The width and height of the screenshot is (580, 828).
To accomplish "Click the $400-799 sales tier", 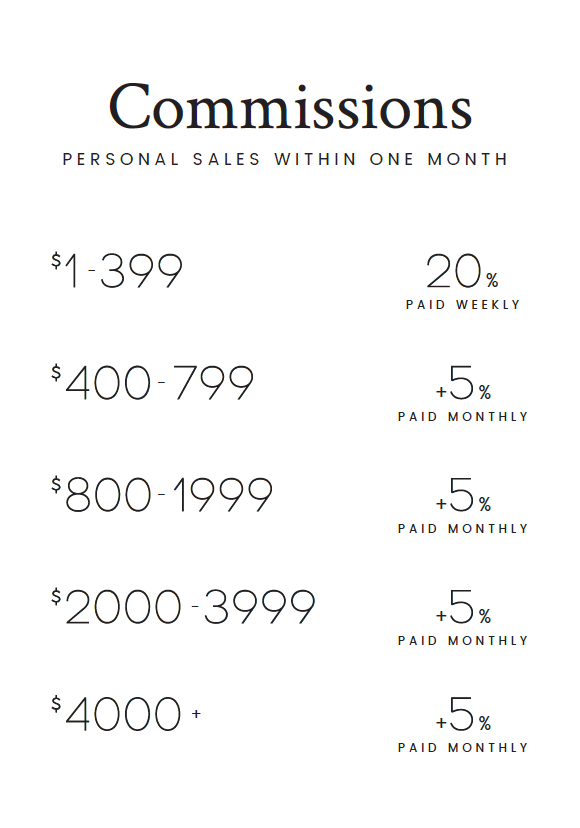I will 152,382.
